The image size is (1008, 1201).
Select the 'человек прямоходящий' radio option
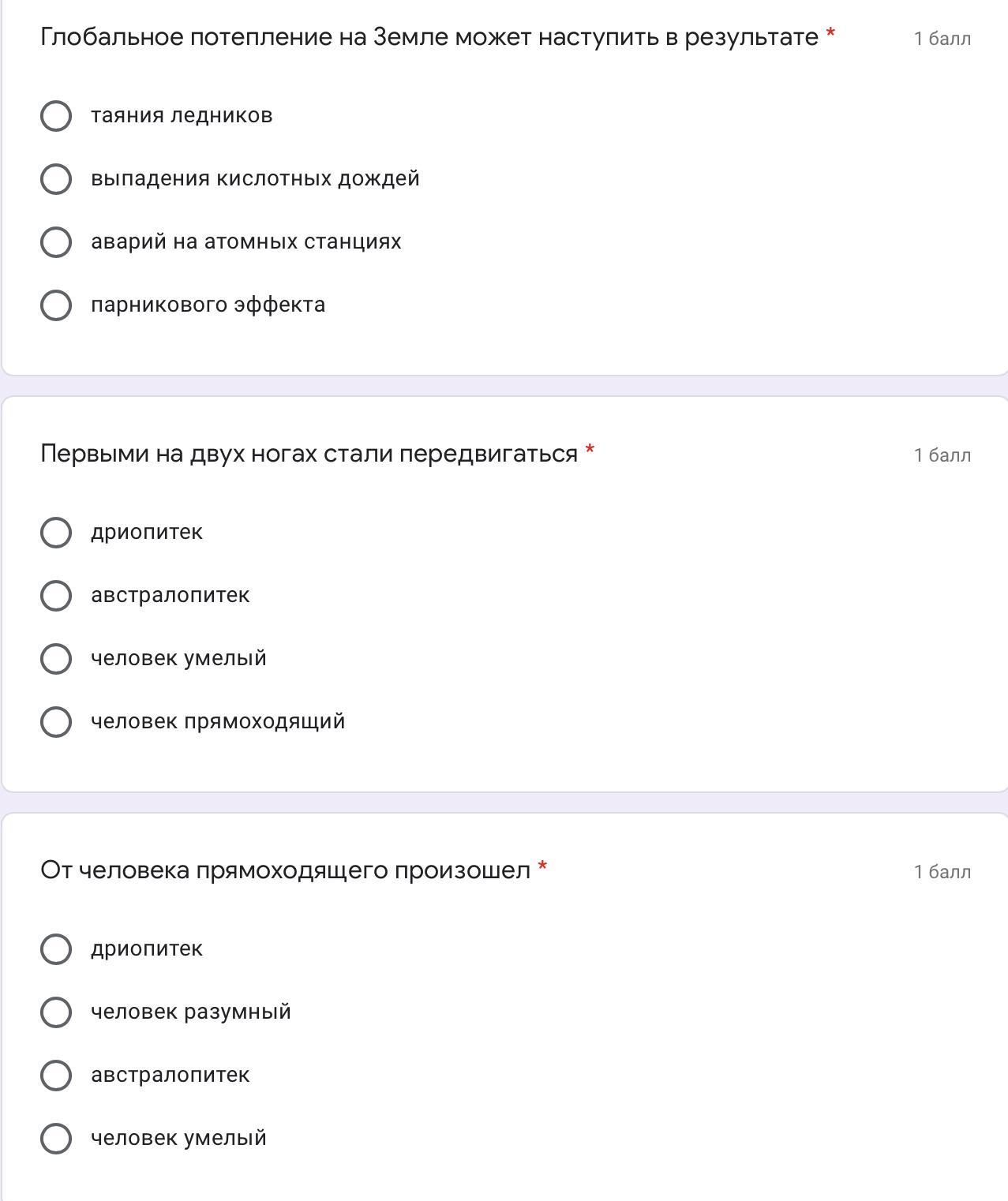pyautogui.click(x=56, y=722)
